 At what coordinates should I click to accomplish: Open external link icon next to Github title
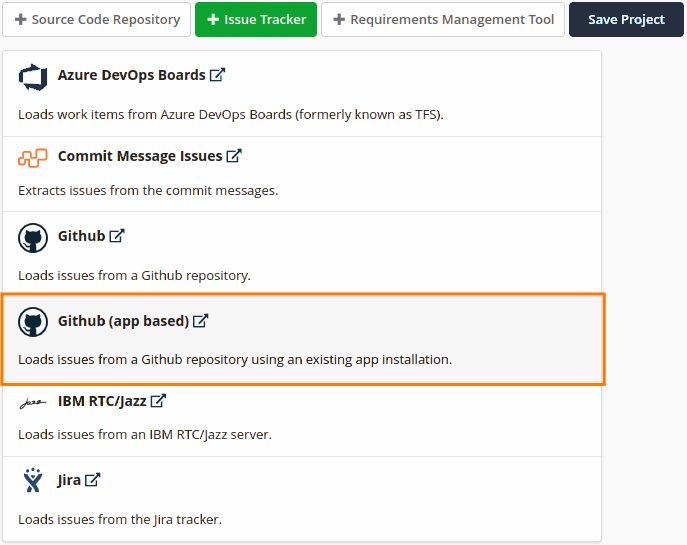[117, 236]
